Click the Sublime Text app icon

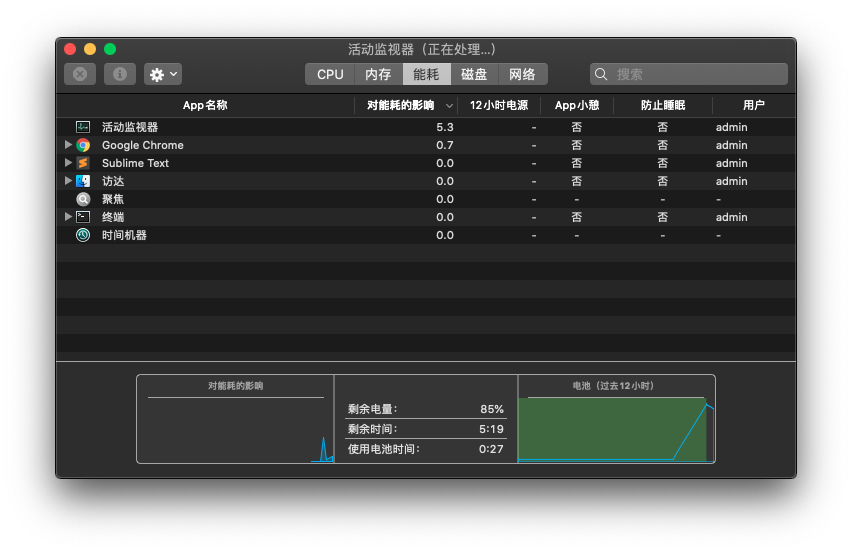tap(83, 163)
